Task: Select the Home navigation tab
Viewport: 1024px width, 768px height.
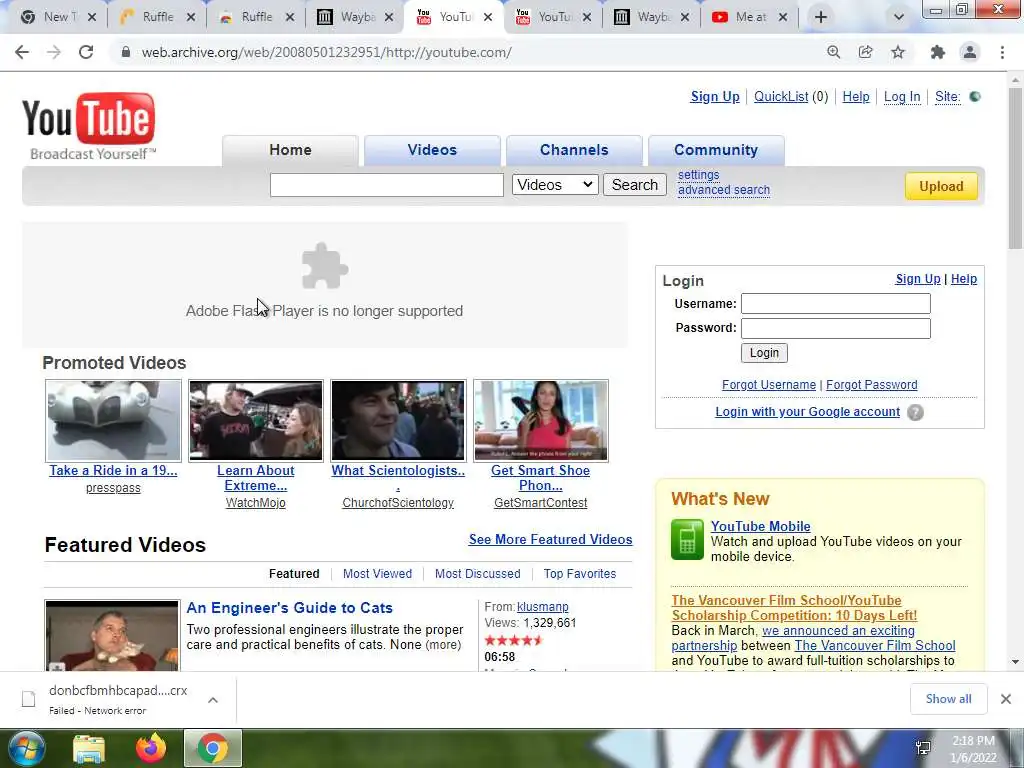Action: tap(291, 150)
